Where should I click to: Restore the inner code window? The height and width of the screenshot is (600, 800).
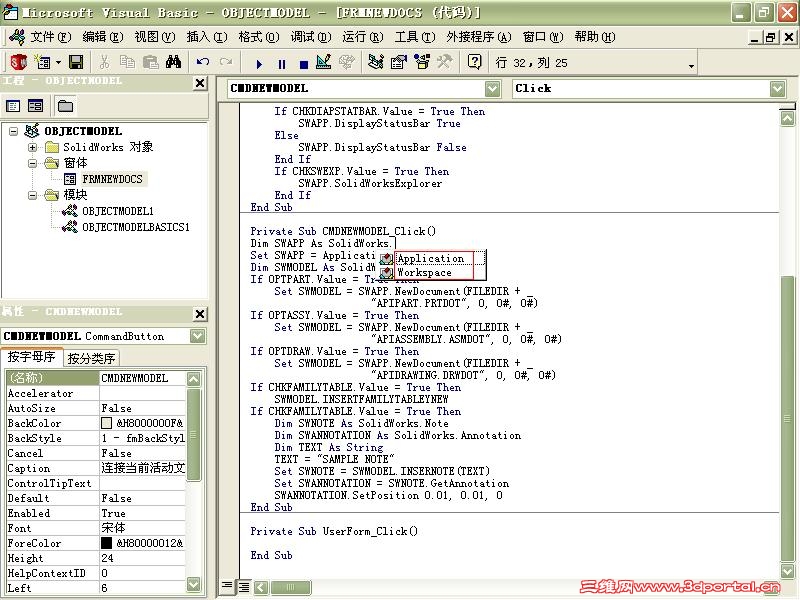pyautogui.click(x=770, y=37)
